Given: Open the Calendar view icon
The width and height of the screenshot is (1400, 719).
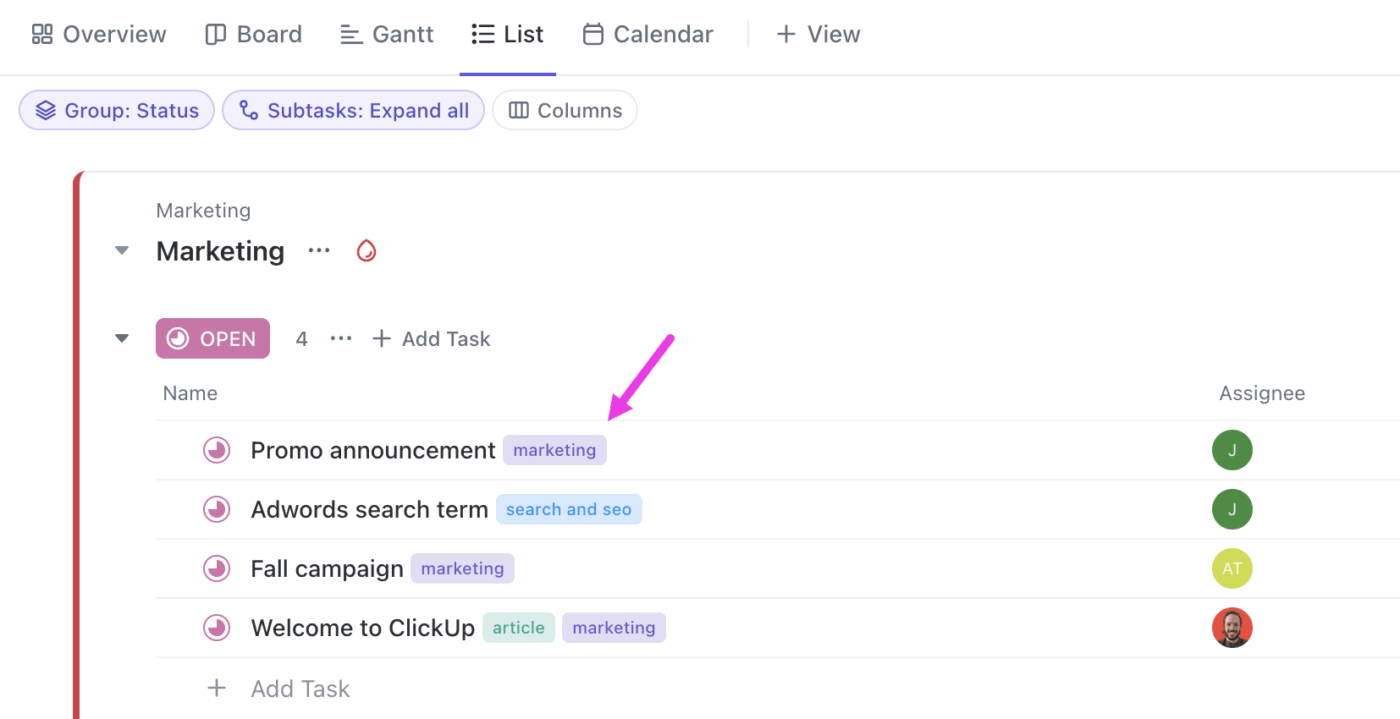Looking at the screenshot, I should pos(594,33).
